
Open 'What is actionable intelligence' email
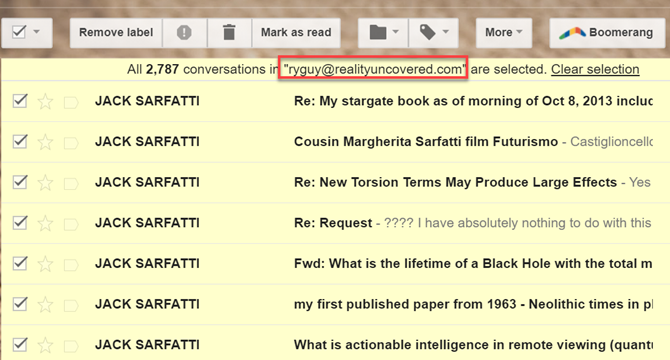pos(473,345)
